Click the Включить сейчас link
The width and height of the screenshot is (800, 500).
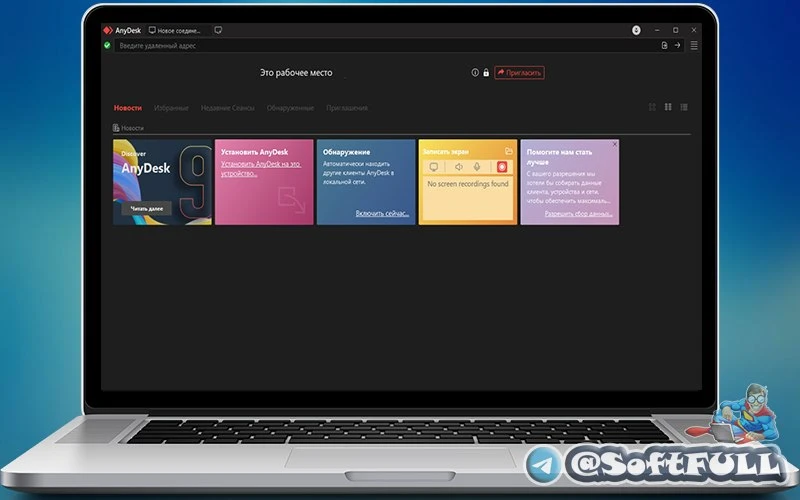(x=382, y=213)
